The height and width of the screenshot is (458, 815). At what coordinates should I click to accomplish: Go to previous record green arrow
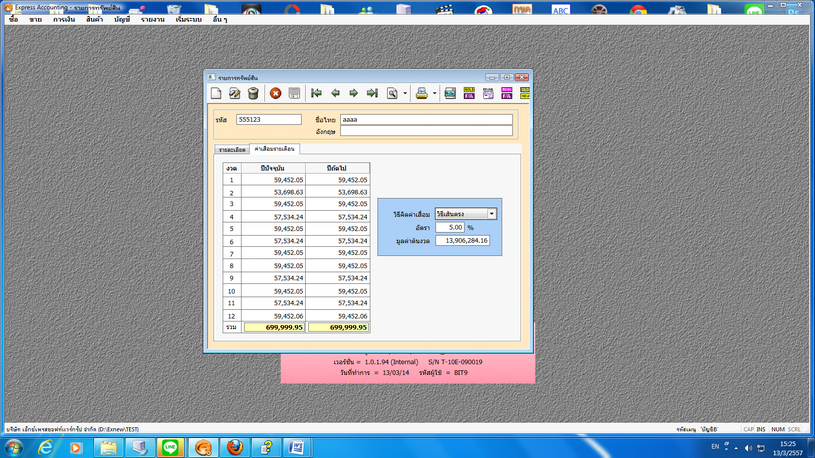pos(335,93)
